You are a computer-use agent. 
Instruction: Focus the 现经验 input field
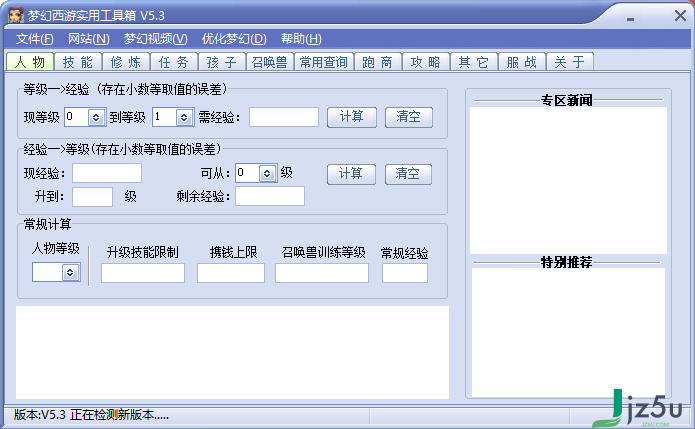coord(107,173)
